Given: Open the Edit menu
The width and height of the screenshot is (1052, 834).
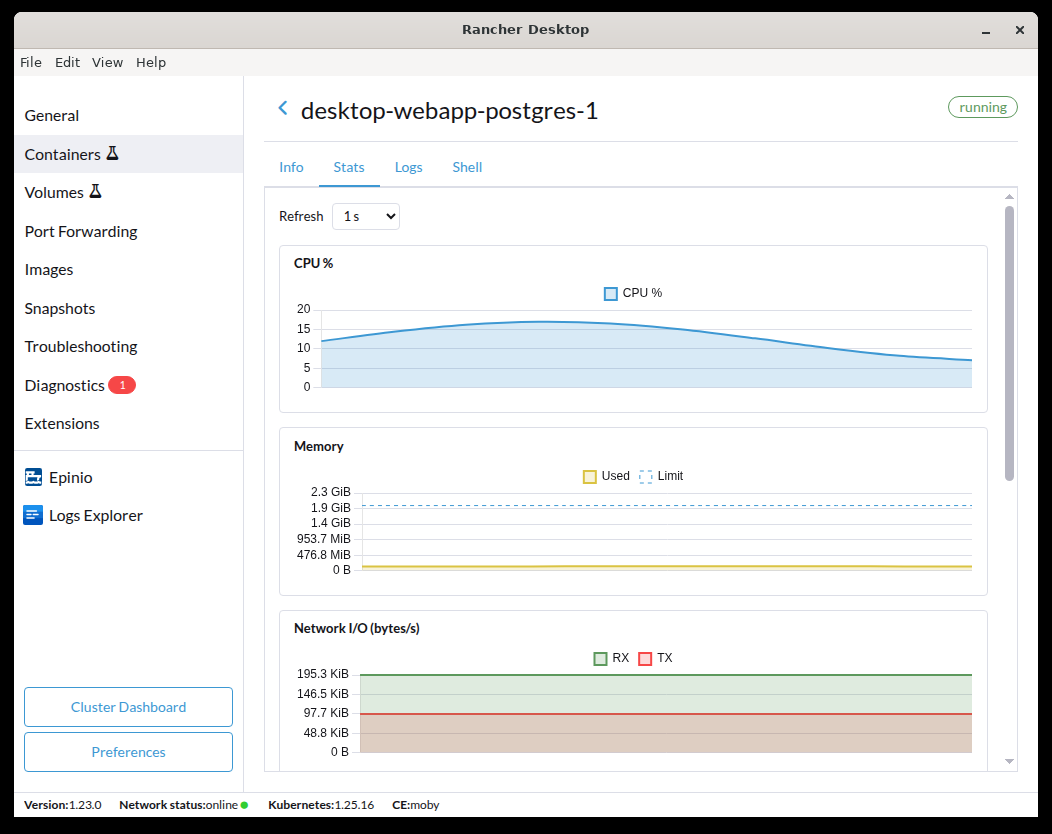Looking at the screenshot, I should pyautogui.click(x=67, y=62).
